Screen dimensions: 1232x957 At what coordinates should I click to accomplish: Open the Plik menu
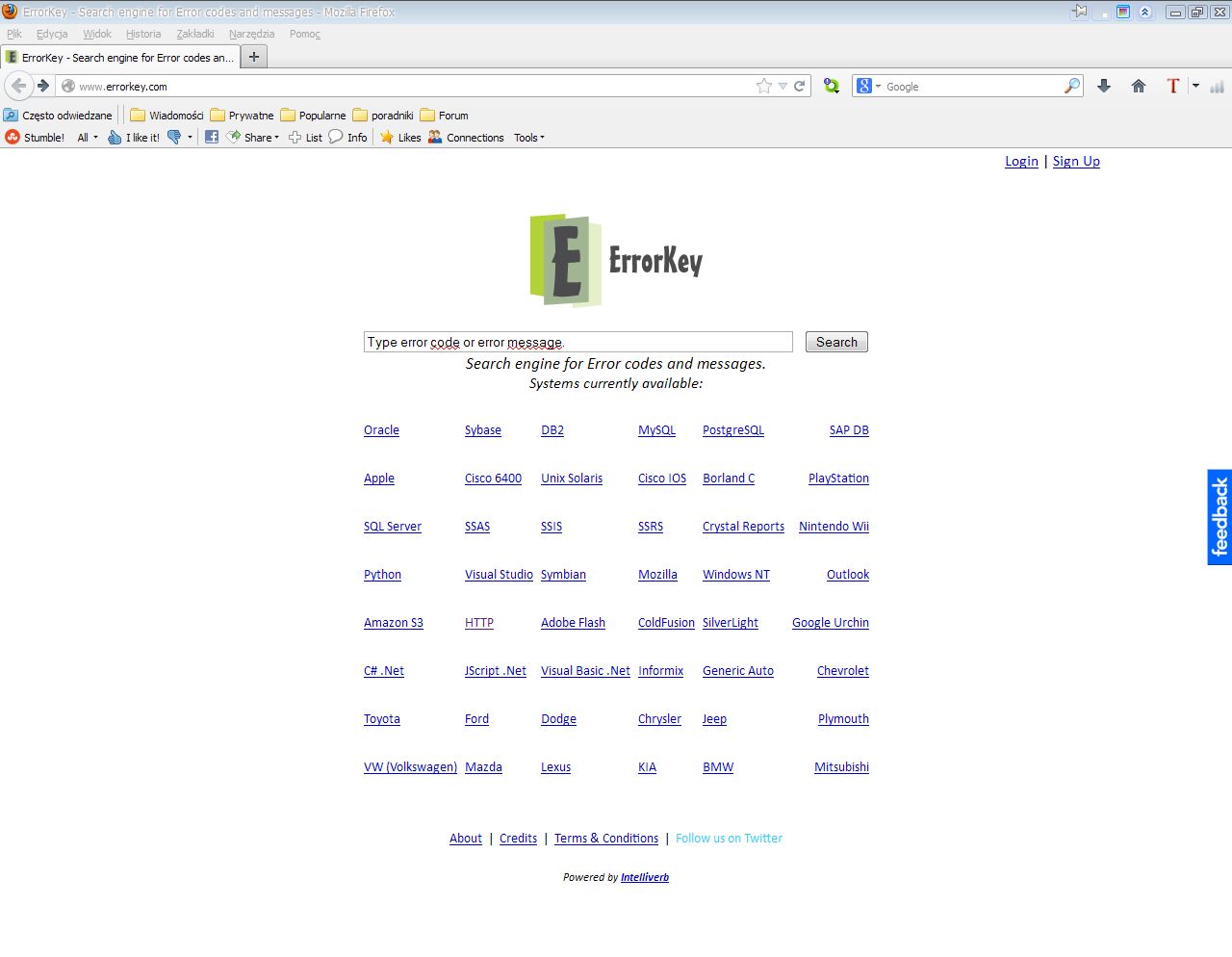14,34
